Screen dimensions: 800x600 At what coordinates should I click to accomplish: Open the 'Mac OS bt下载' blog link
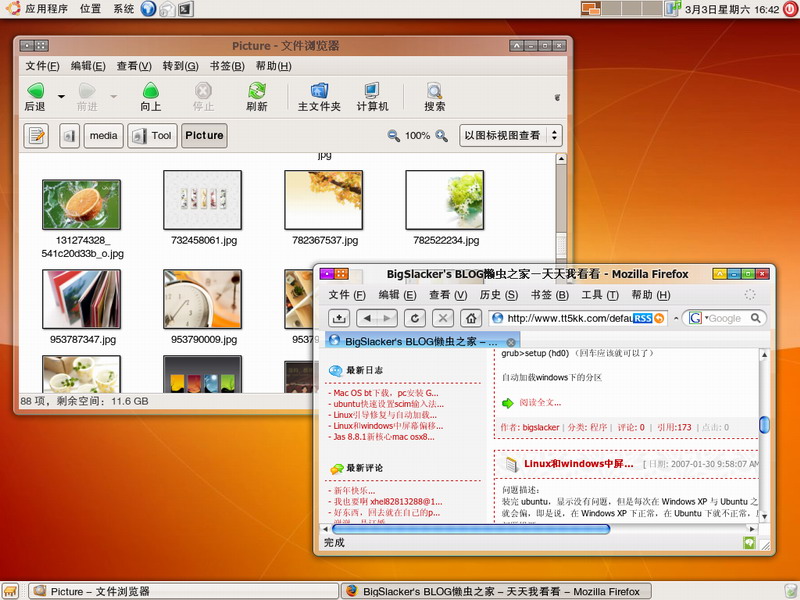[386, 393]
